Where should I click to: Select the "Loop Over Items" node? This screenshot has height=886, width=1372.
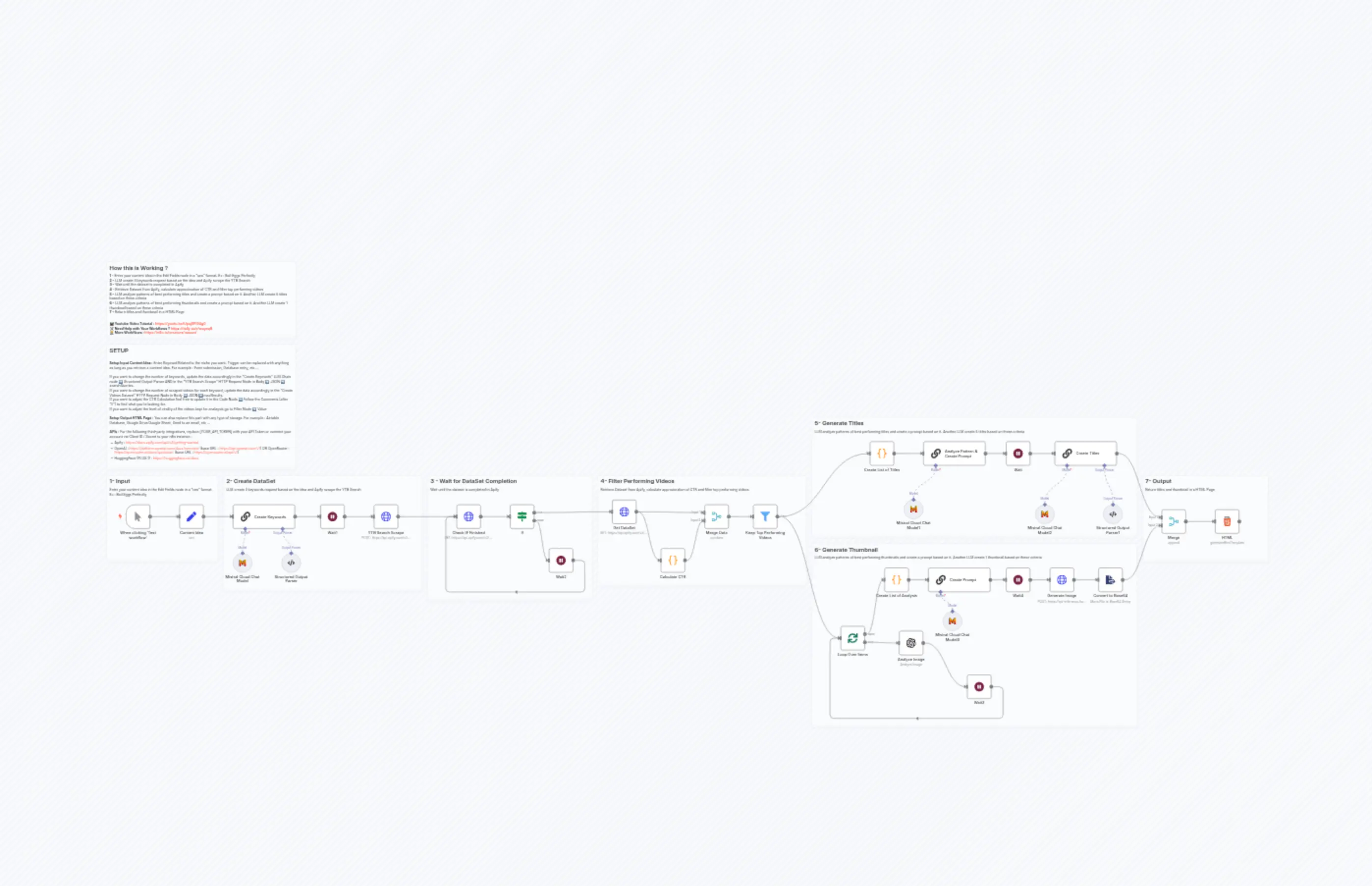pyautogui.click(x=852, y=638)
